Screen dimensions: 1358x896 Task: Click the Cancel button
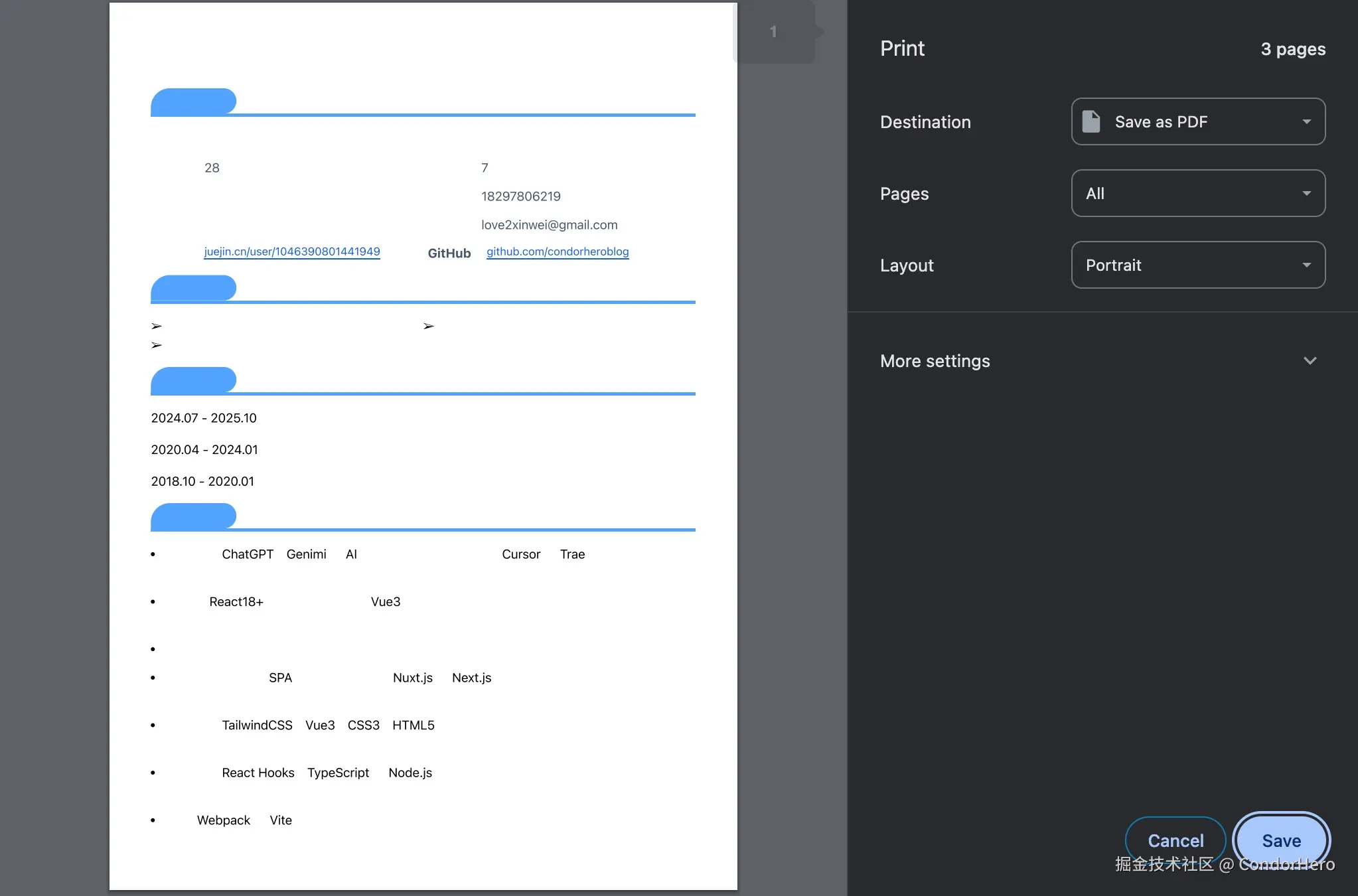(x=1175, y=840)
